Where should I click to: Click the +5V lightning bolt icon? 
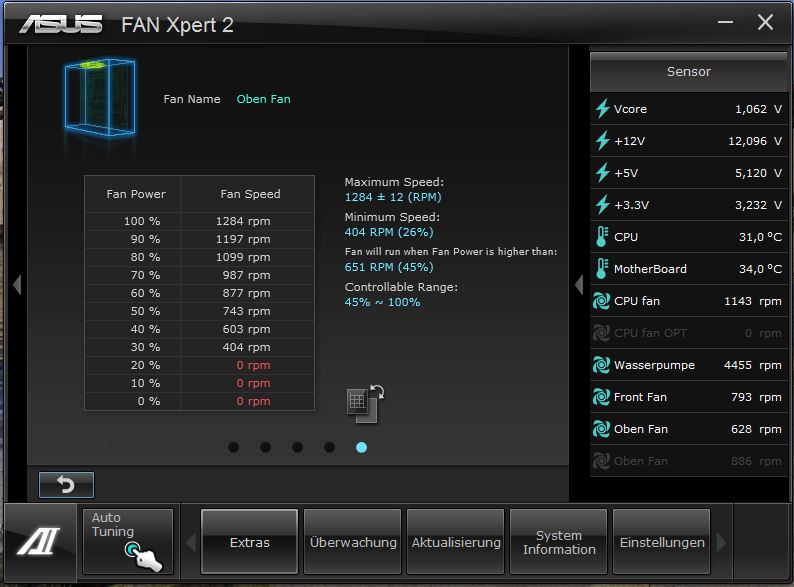point(602,173)
